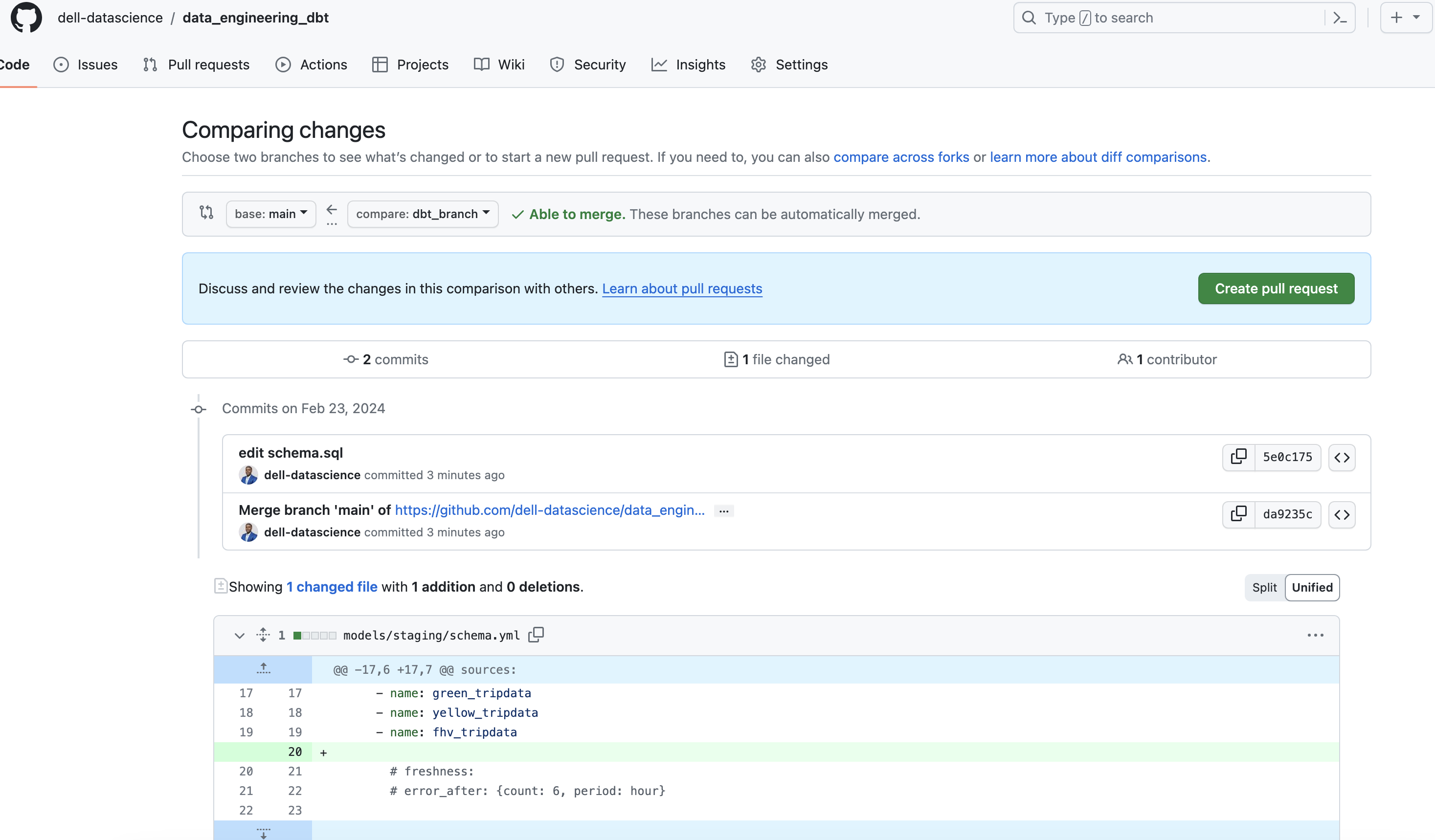
Task: Click the Create pull request button
Action: coord(1276,288)
